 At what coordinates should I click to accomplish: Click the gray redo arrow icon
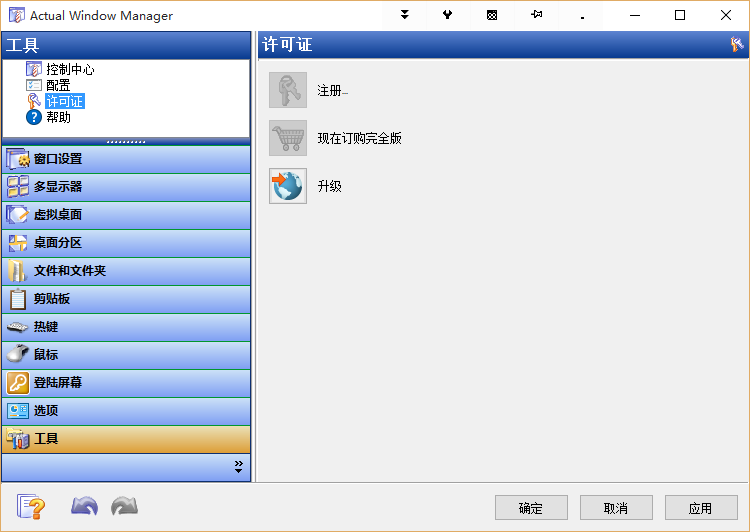(x=124, y=507)
